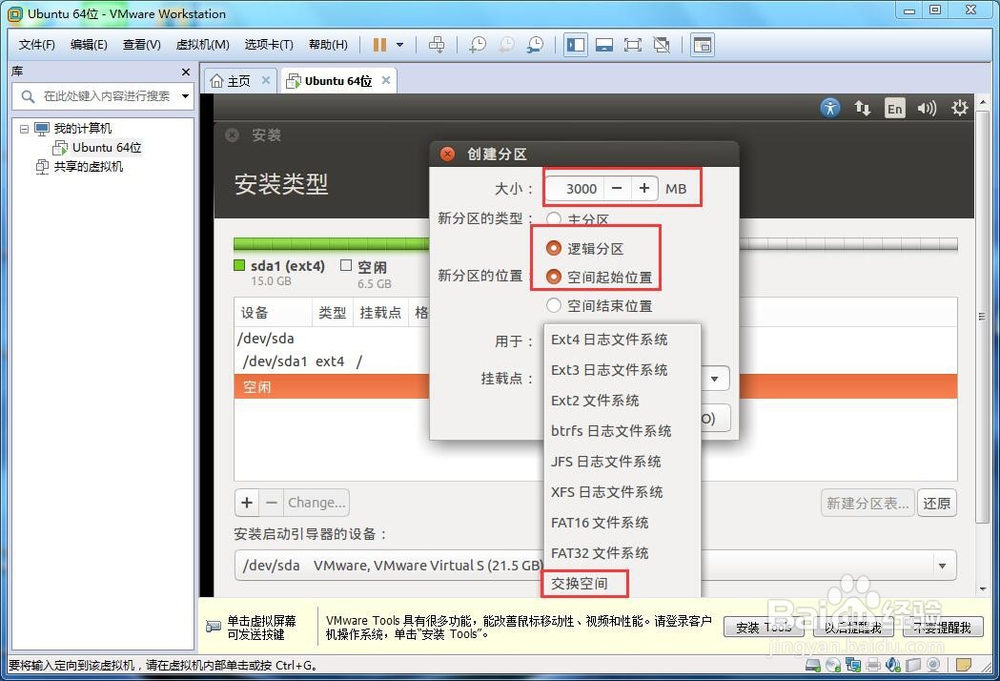Collapse the 我的计算机 tree node
1000x681 pixels.
point(24,129)
